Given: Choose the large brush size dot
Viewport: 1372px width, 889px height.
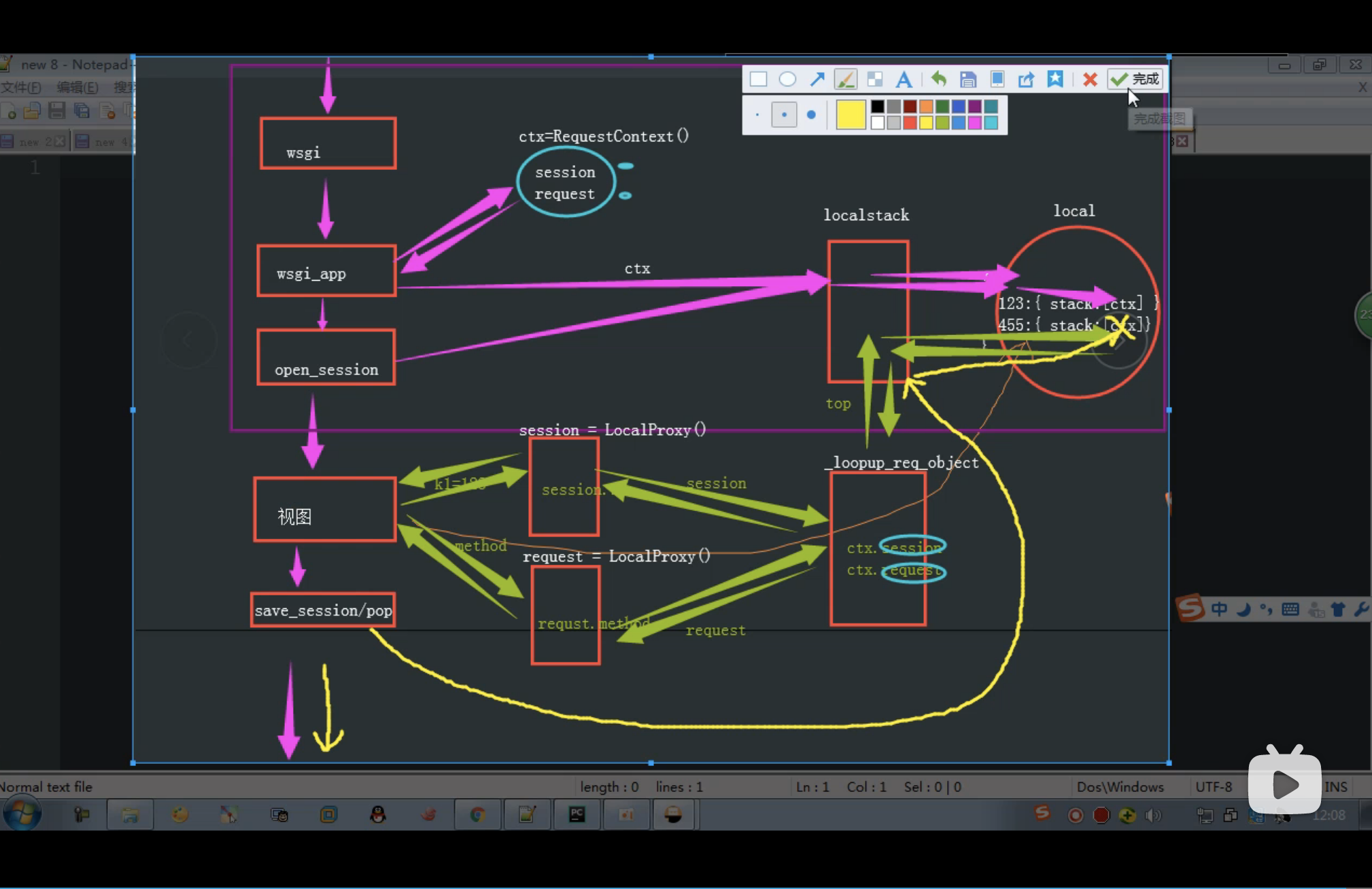Looking at the screenshot, I should click(811, 115).
